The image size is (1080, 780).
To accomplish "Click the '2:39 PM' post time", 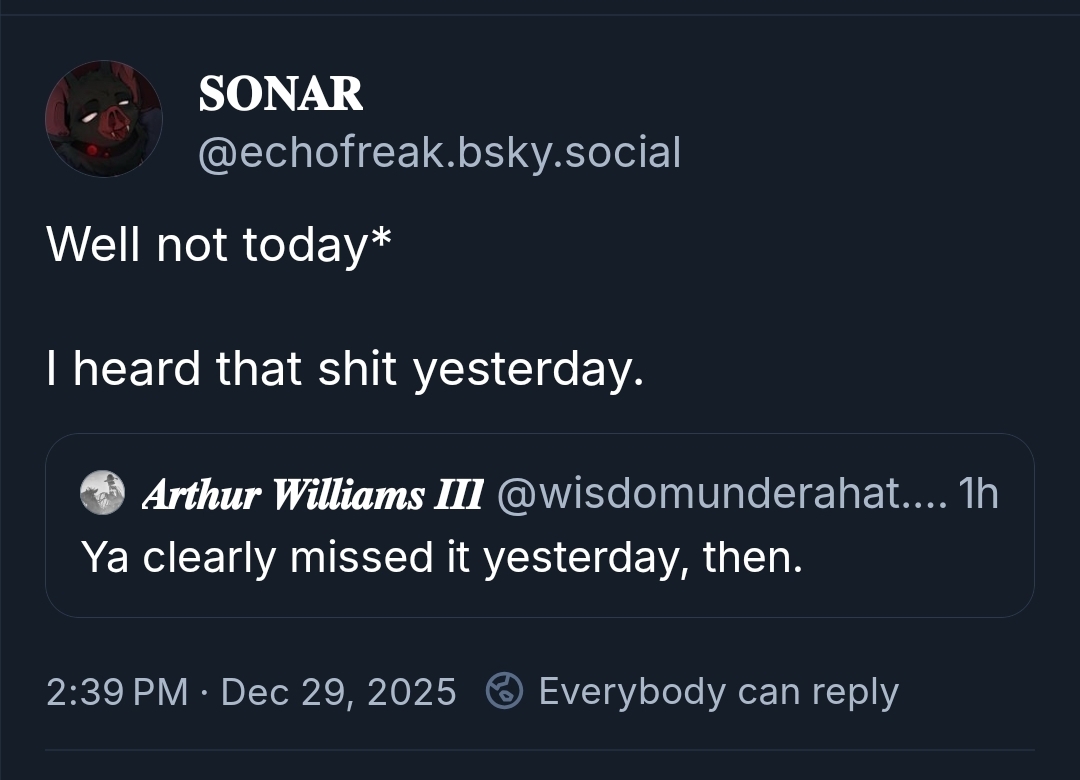I will (x=117, y=691).
